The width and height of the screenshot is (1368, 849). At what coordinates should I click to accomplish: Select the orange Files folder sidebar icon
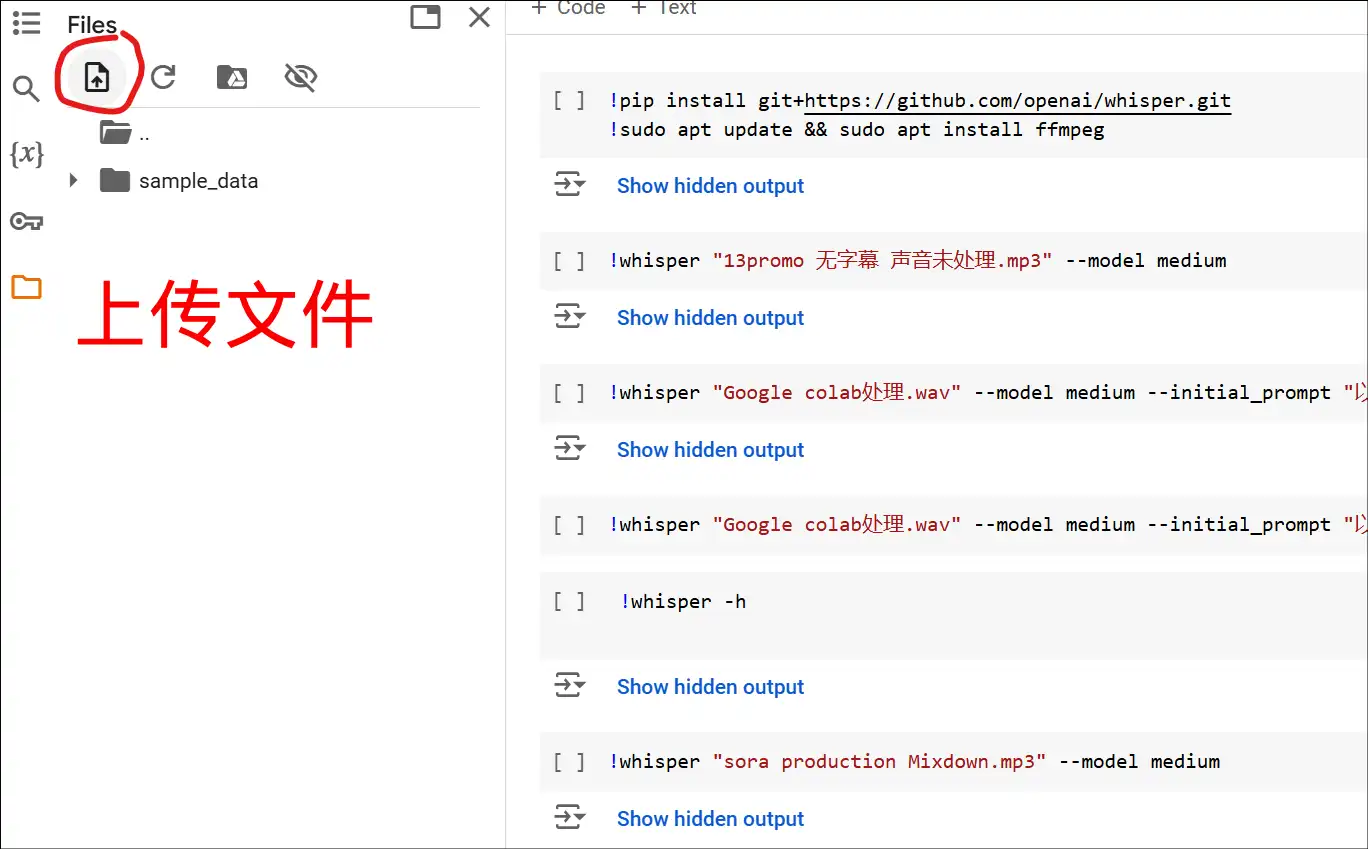point(26,288)
